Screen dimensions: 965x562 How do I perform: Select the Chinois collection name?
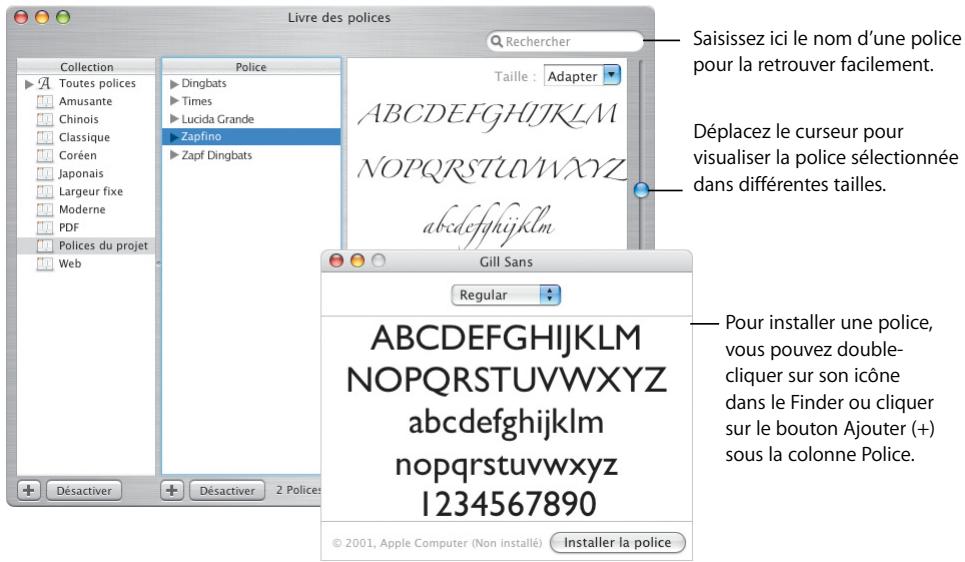pyautogui.click(x=79, y=119)
